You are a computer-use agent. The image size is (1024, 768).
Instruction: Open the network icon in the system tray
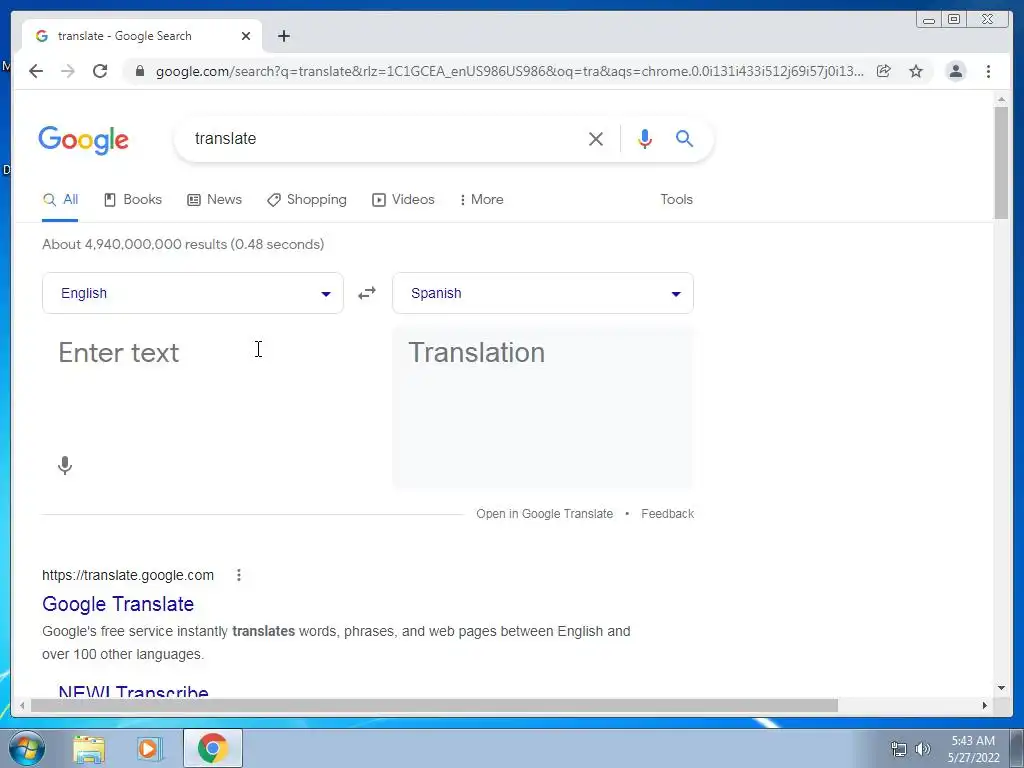(x=899, y=749)
